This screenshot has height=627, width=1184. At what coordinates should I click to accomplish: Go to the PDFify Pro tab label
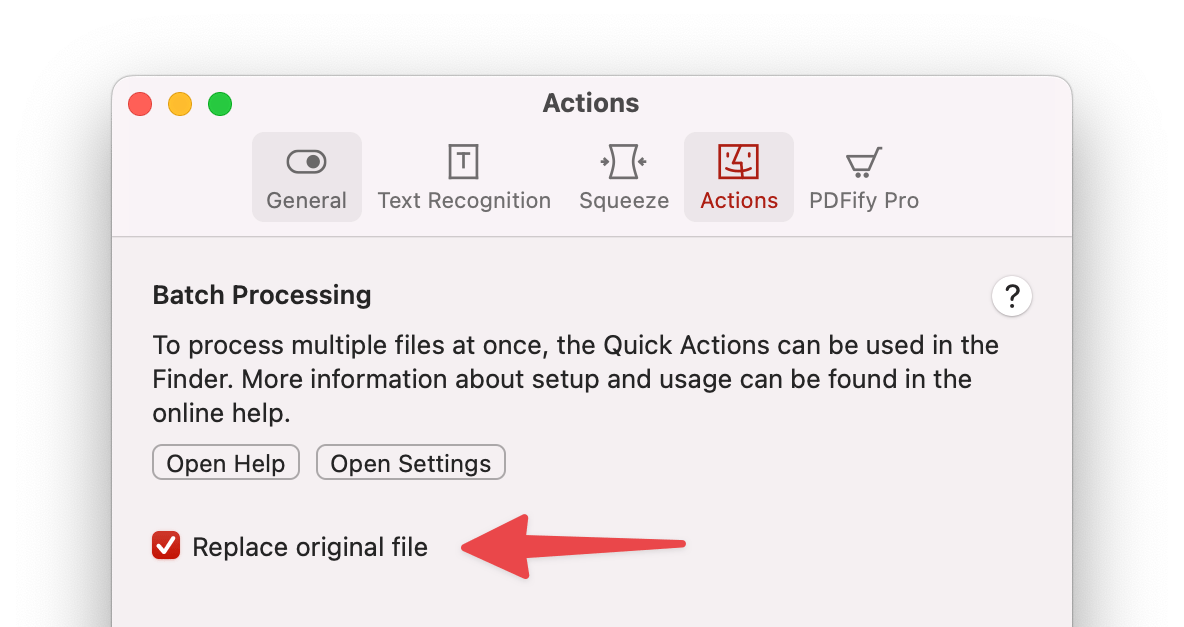pyautogui.click(x=863, y=200)
